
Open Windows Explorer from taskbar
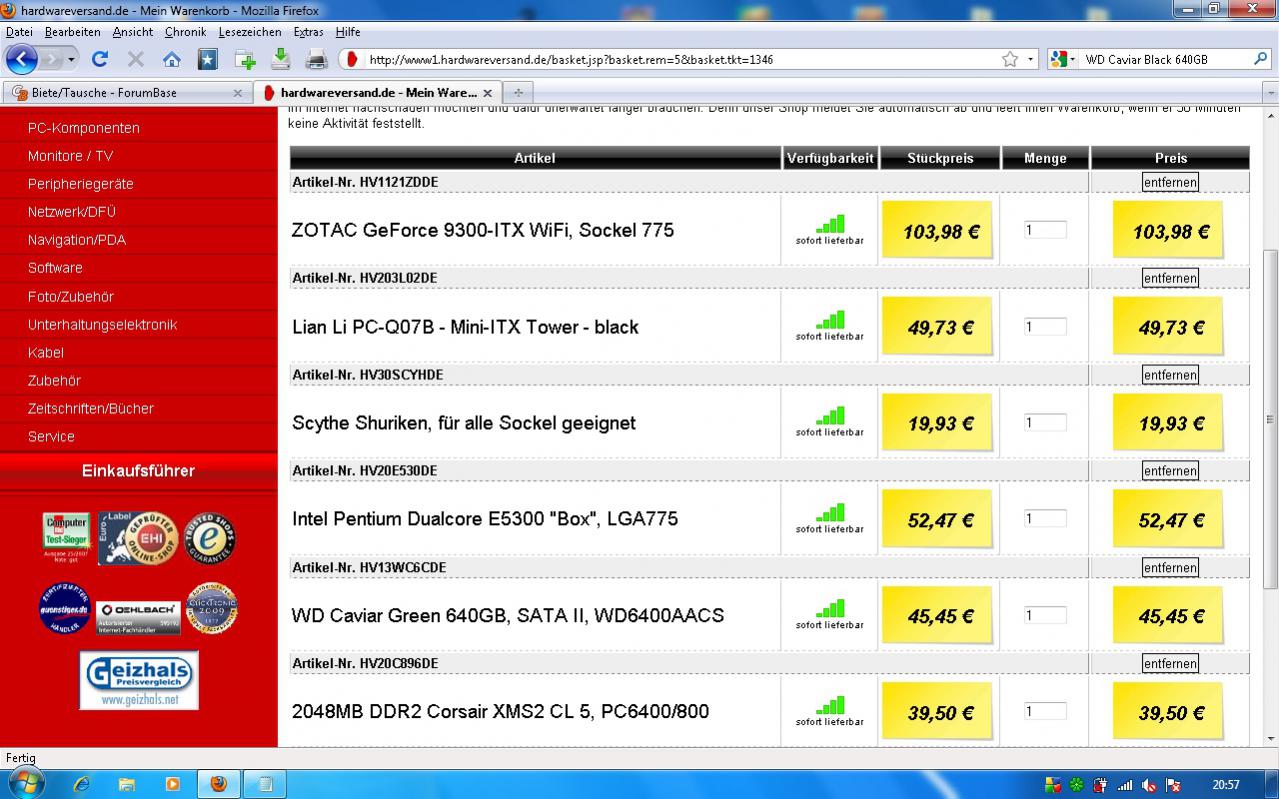coord(127,784)
